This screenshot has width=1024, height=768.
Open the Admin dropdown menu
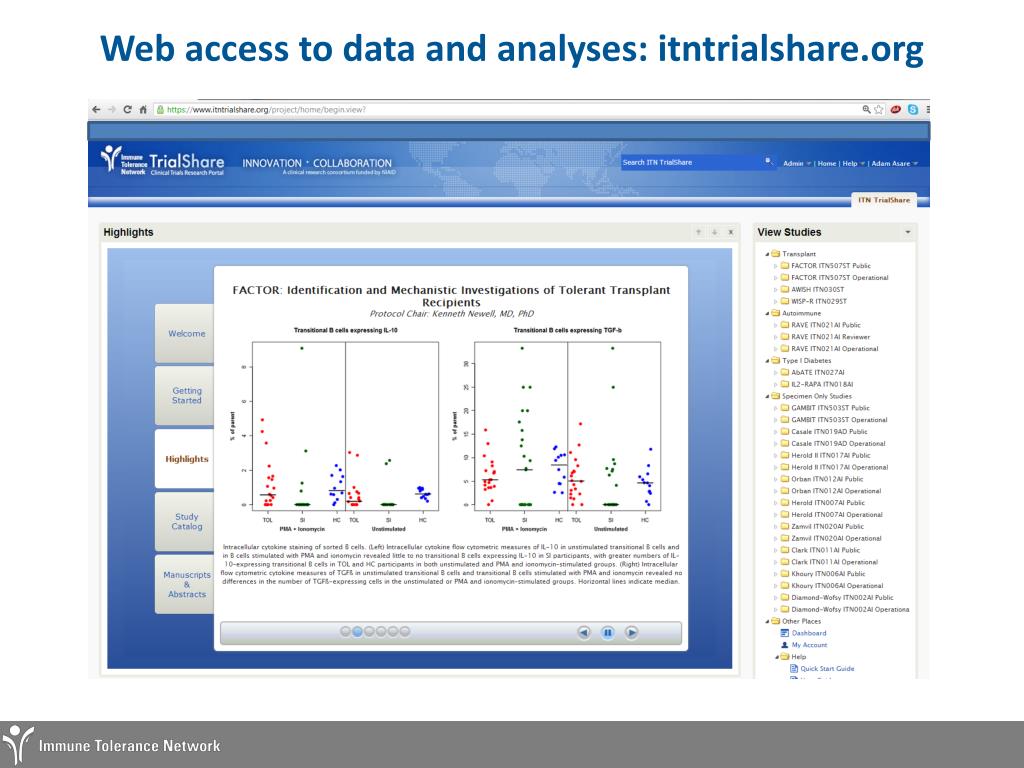pyautogui.click(x=797, y=163)
